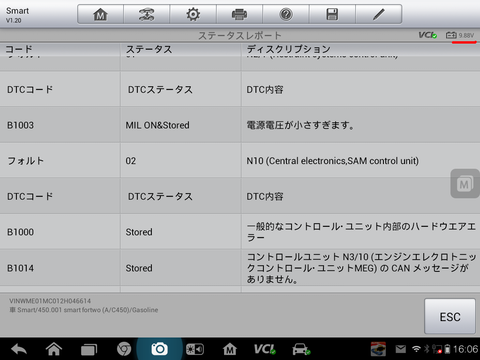Open the pencil edit tool
The width and height of the screenshot is (480, 360).
click(379, 14)
